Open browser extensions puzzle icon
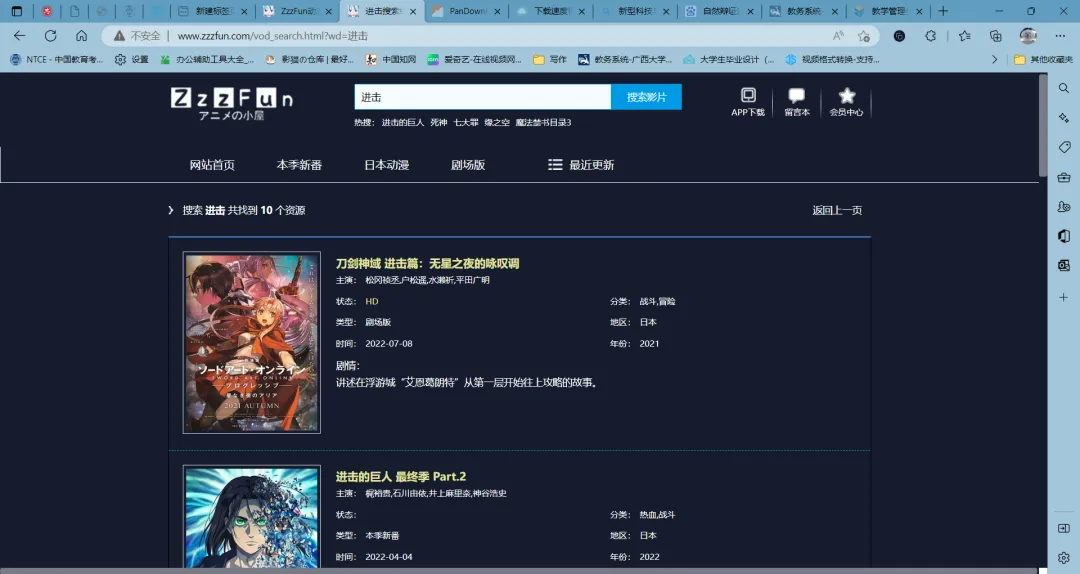This screenshot has width=1080, height=574. [931, 36]
